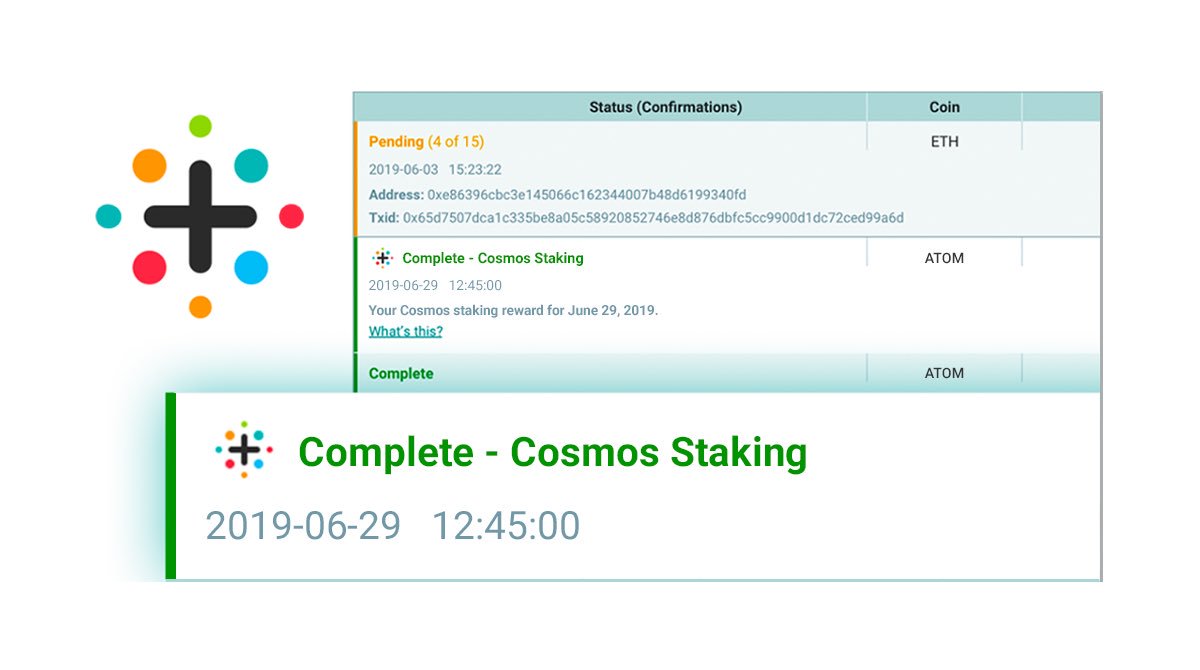Click the ETH coin cell
The width and height of the screenshot is (1200, 670).
click(x=944, y=142)
